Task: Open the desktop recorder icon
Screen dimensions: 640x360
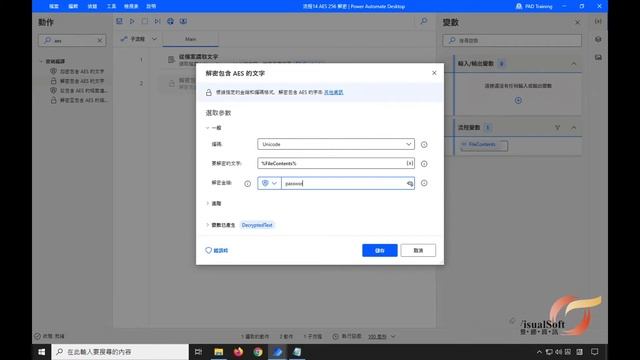Action: [x=183, y=21]
